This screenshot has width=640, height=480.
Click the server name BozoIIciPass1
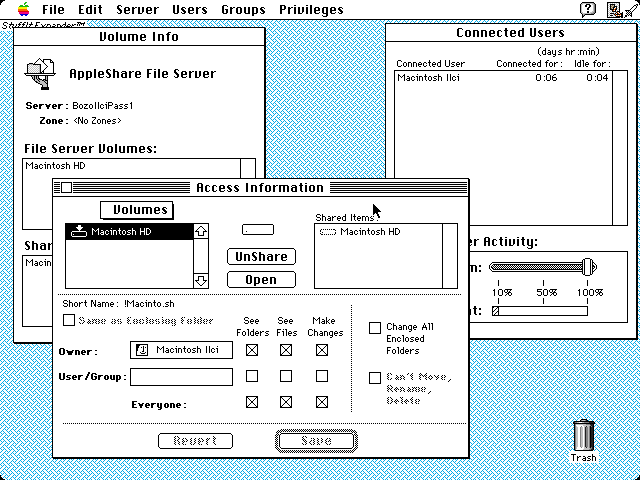[103, 106]
